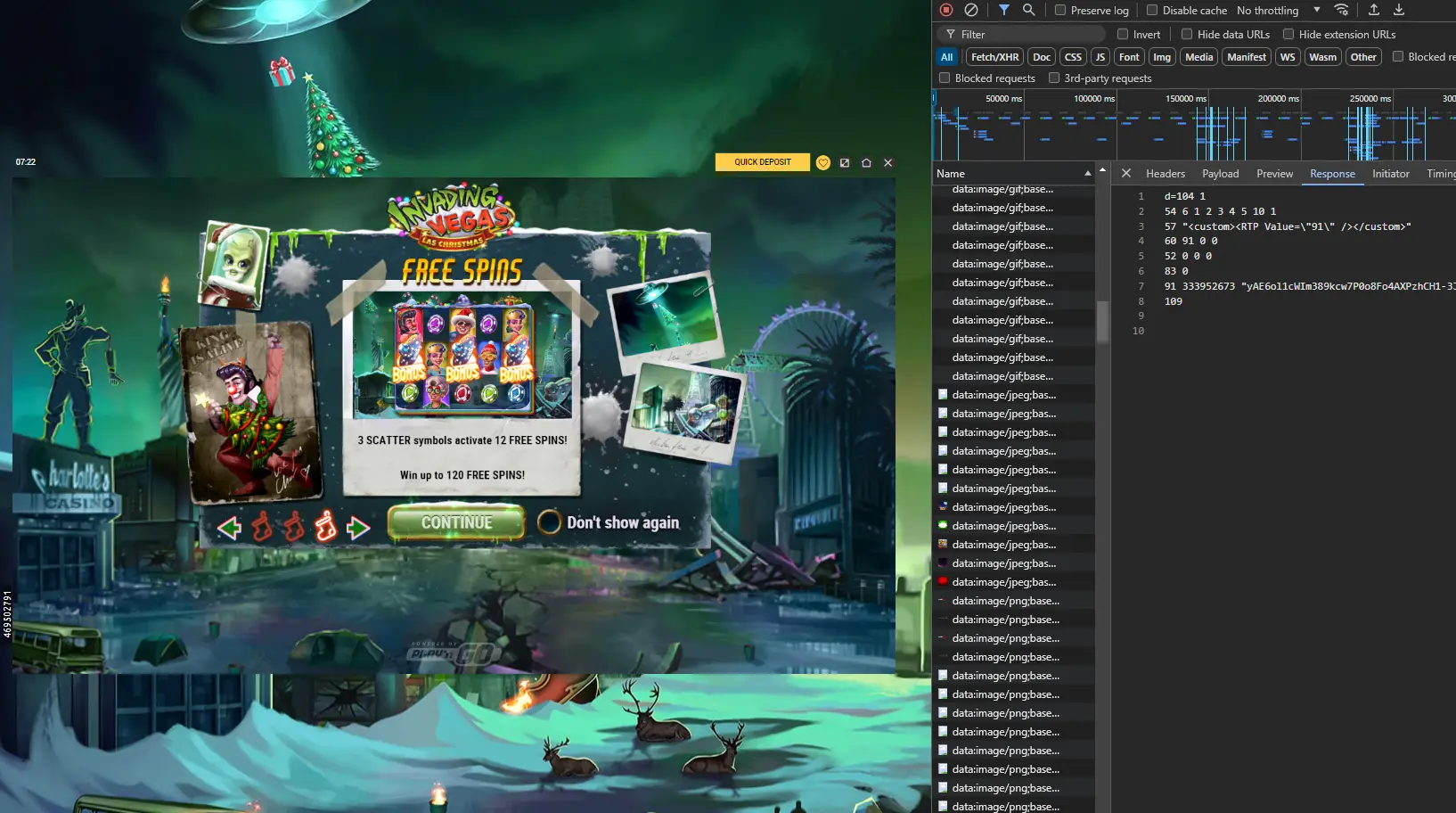Open game in fullscreen expand icon
This screenshot has width=1456, height=813.
[x=845, y=162]
